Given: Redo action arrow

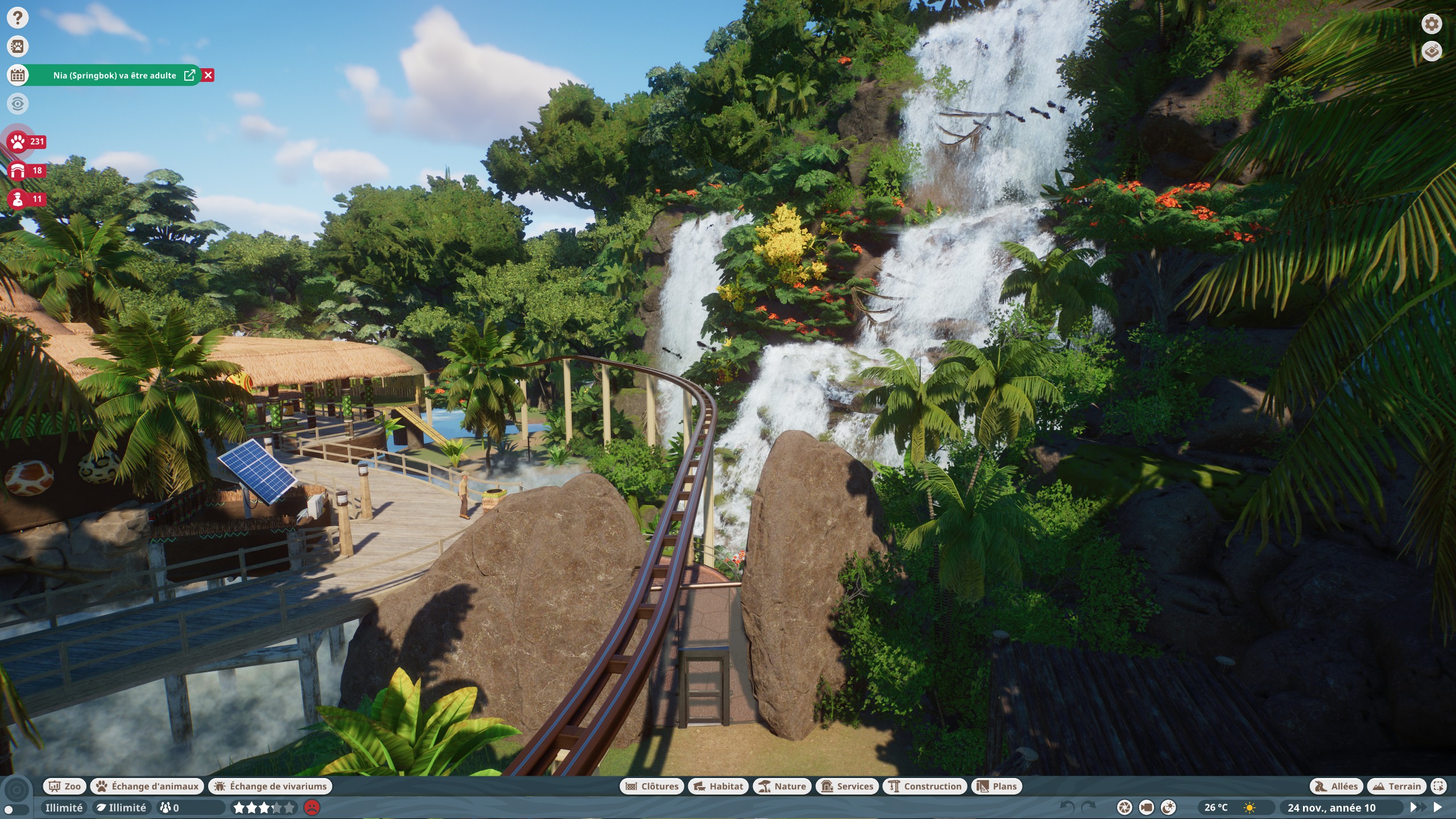Looking at the screenshot, I should [x=1089, y=807].
